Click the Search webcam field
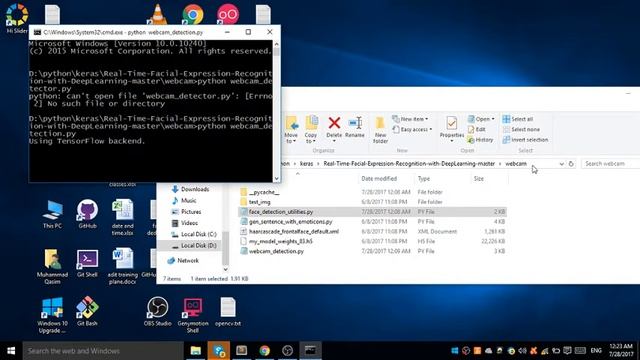 [610, 164]
